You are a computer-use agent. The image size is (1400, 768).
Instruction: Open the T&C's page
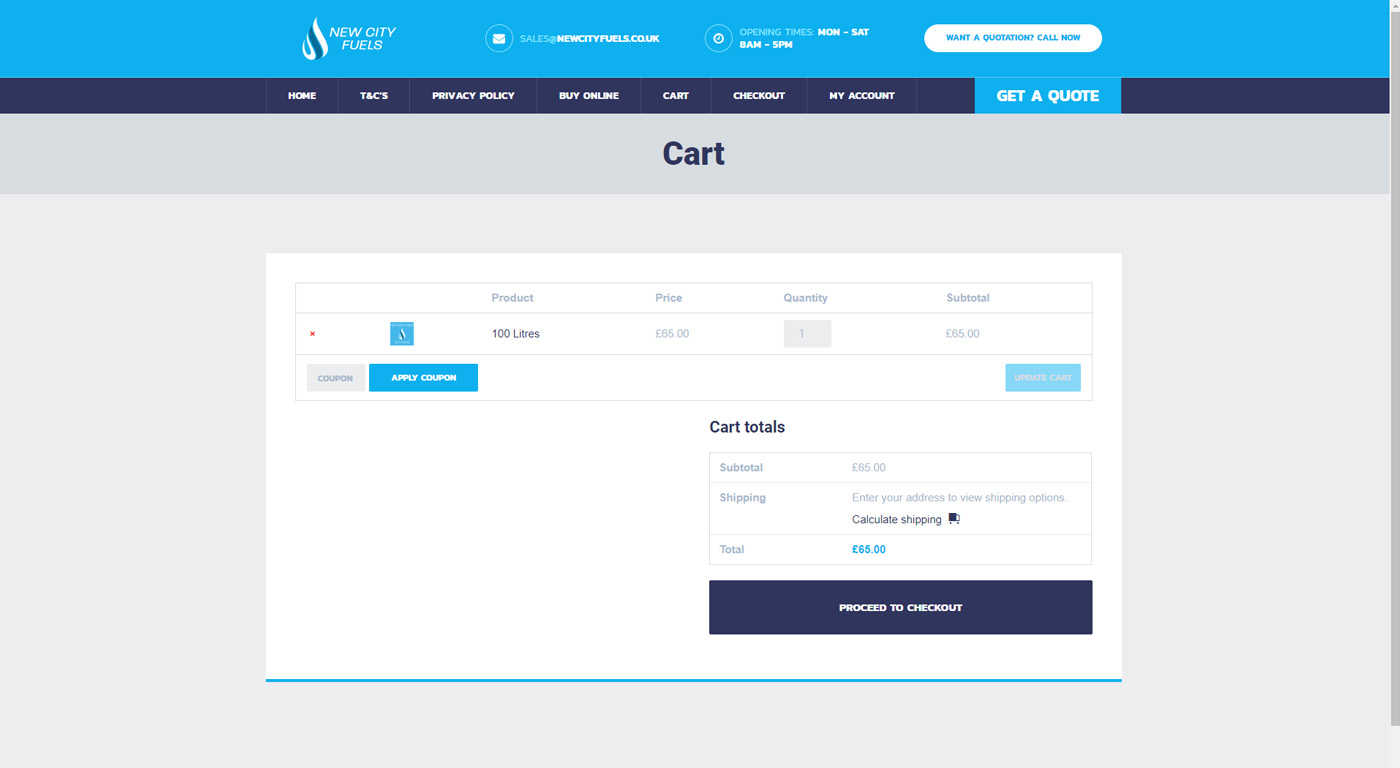click(x=374, y=96)
